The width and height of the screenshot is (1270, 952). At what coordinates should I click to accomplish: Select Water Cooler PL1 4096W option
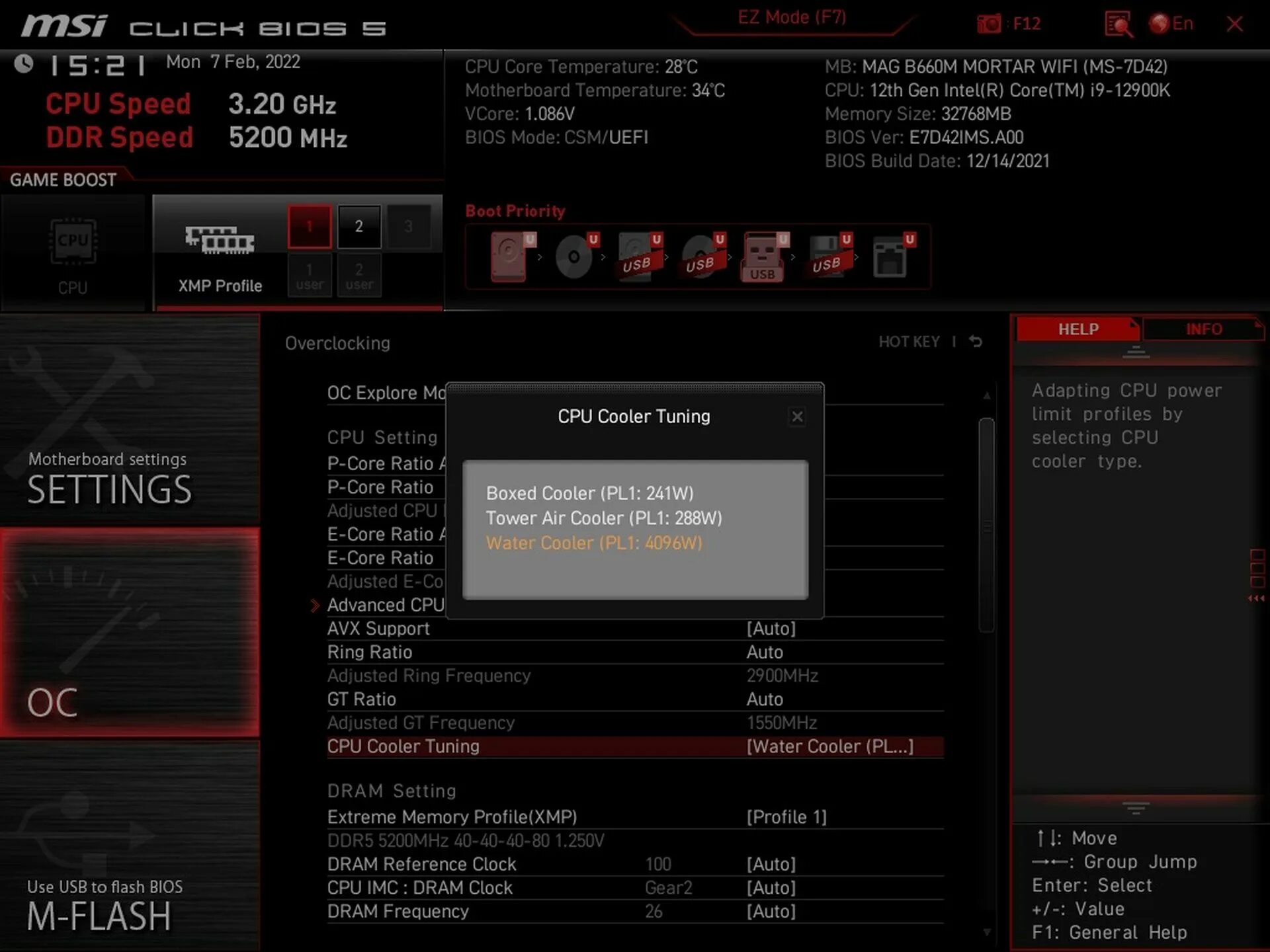click(x=594, y=542)
